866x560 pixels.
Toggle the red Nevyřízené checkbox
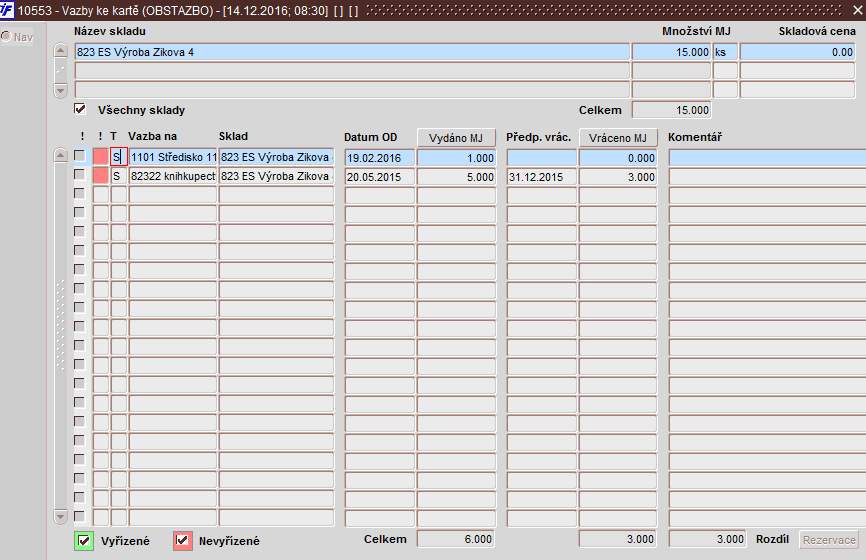pos(182,541)
